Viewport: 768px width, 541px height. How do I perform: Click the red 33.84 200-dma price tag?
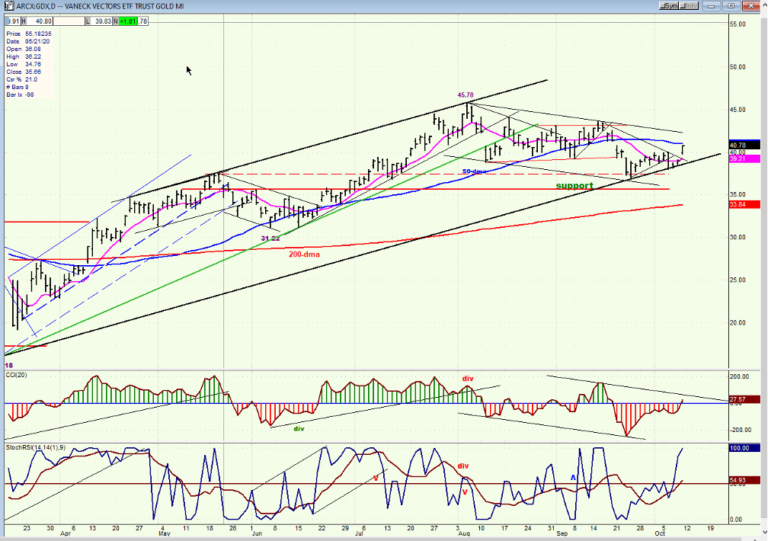744,204
